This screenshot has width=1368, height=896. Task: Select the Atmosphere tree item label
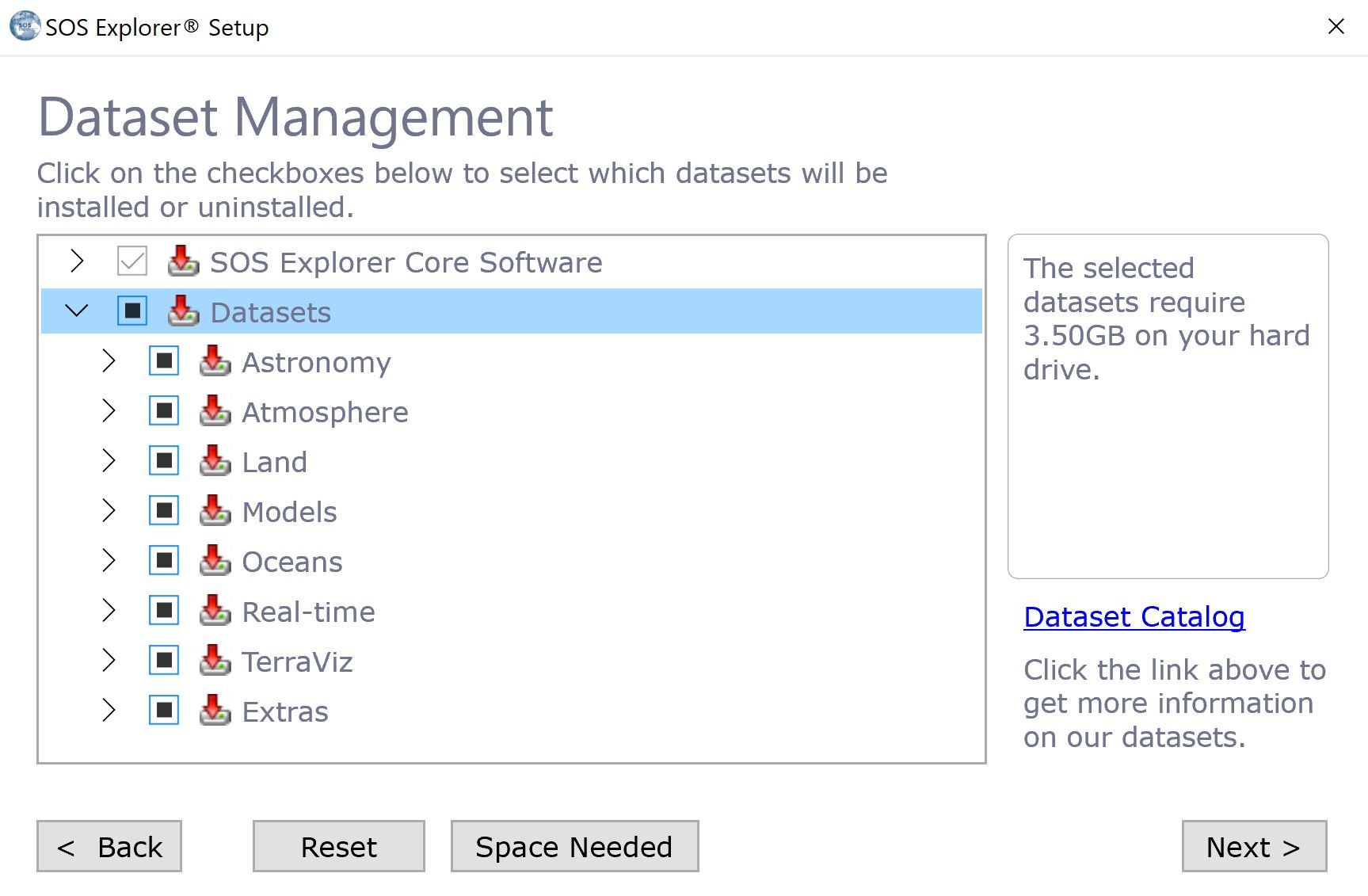(x=325, y=413)
